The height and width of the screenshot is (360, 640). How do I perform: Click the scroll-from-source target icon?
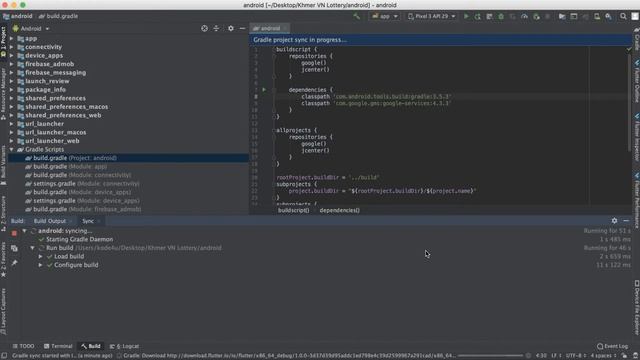(204, 28)
